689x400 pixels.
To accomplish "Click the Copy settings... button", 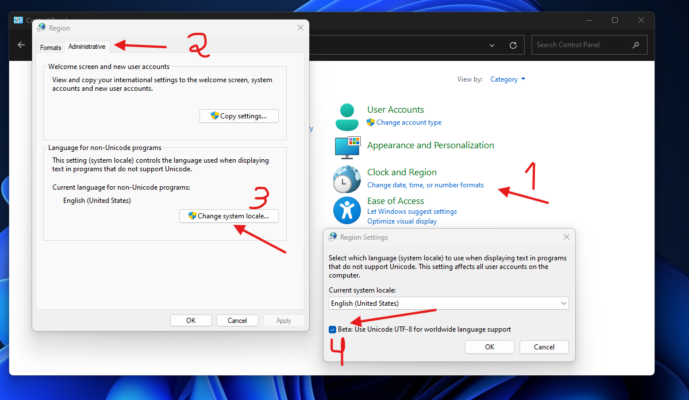I will click(x=239, y=116).
